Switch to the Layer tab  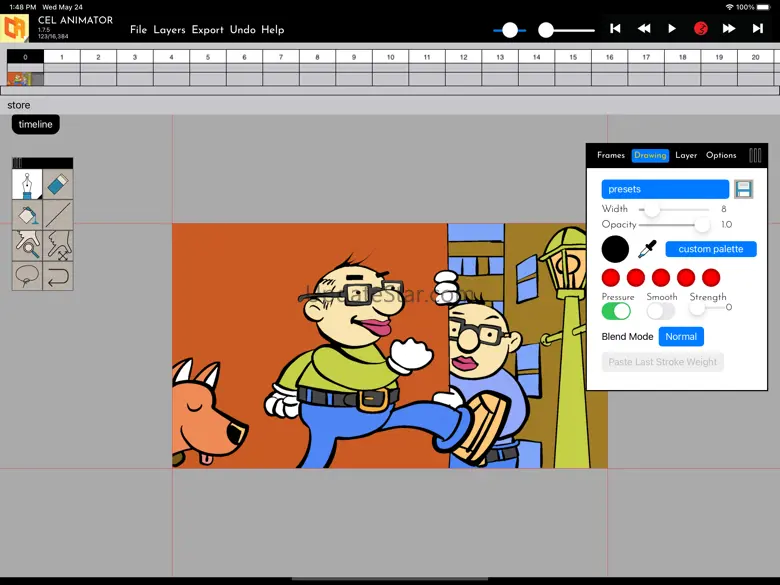pos(686,155)
